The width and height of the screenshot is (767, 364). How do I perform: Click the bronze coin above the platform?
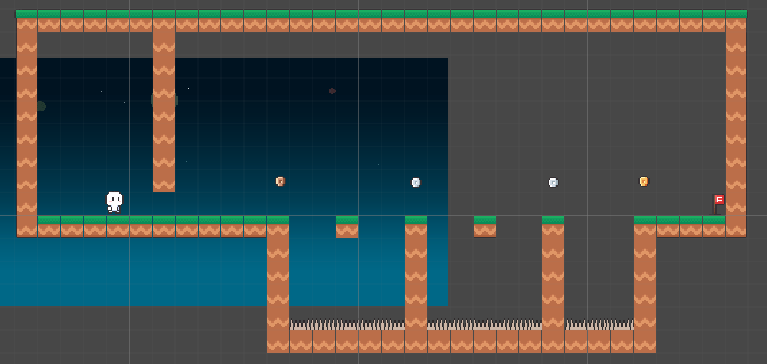[x=280, y=182]
